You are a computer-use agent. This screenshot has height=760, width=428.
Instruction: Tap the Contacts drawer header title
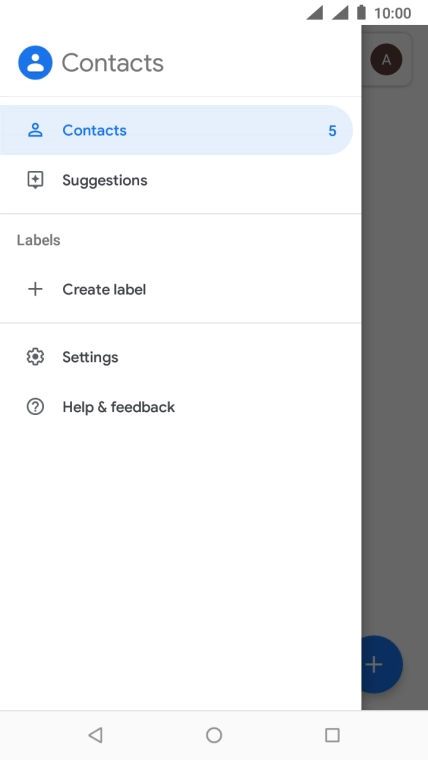pos(112,63)
